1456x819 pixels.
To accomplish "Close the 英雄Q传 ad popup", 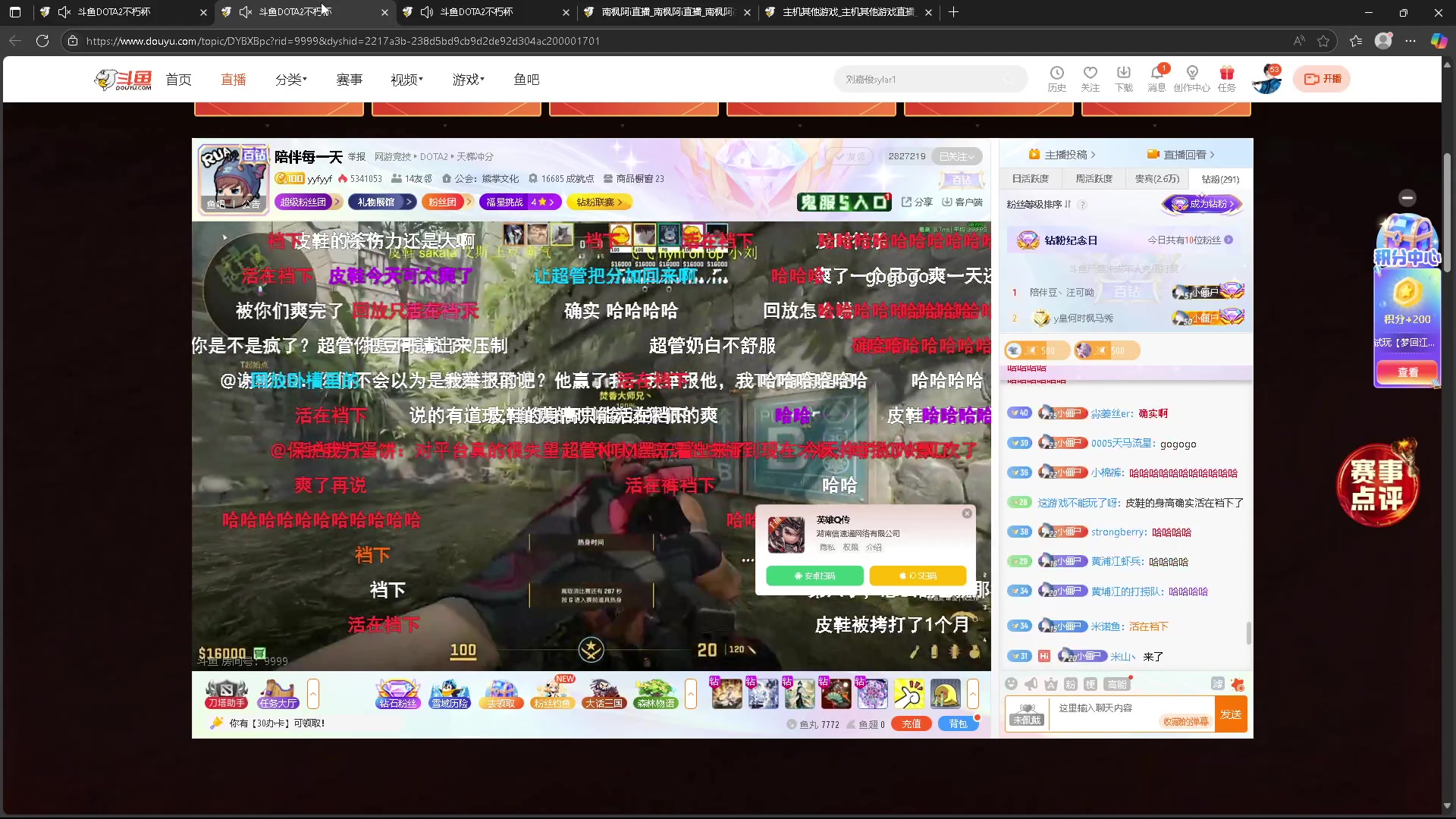I will pos(967,513).
